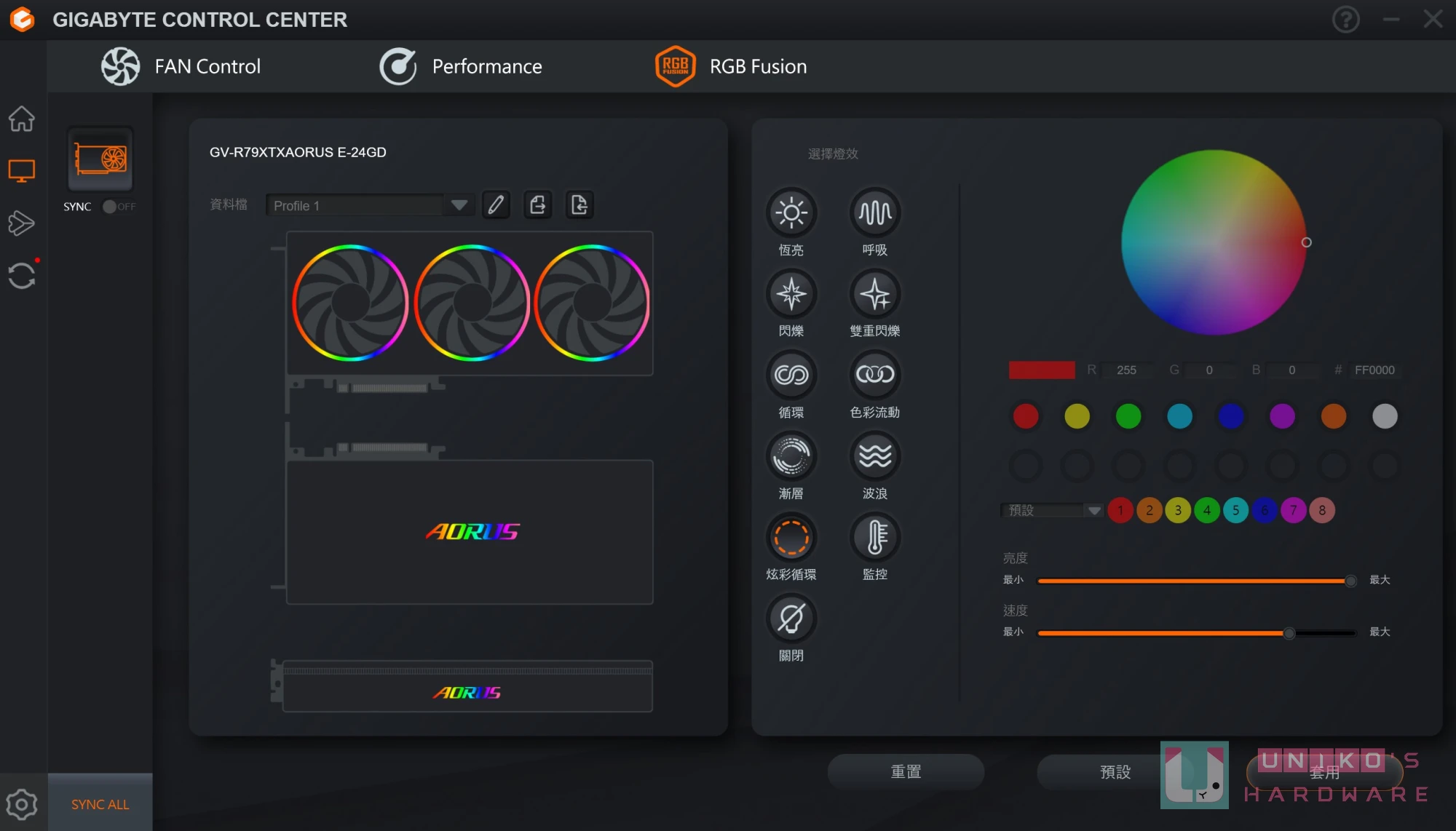Turn lighting off with 關閉 icon

click(x=791, y=619)
